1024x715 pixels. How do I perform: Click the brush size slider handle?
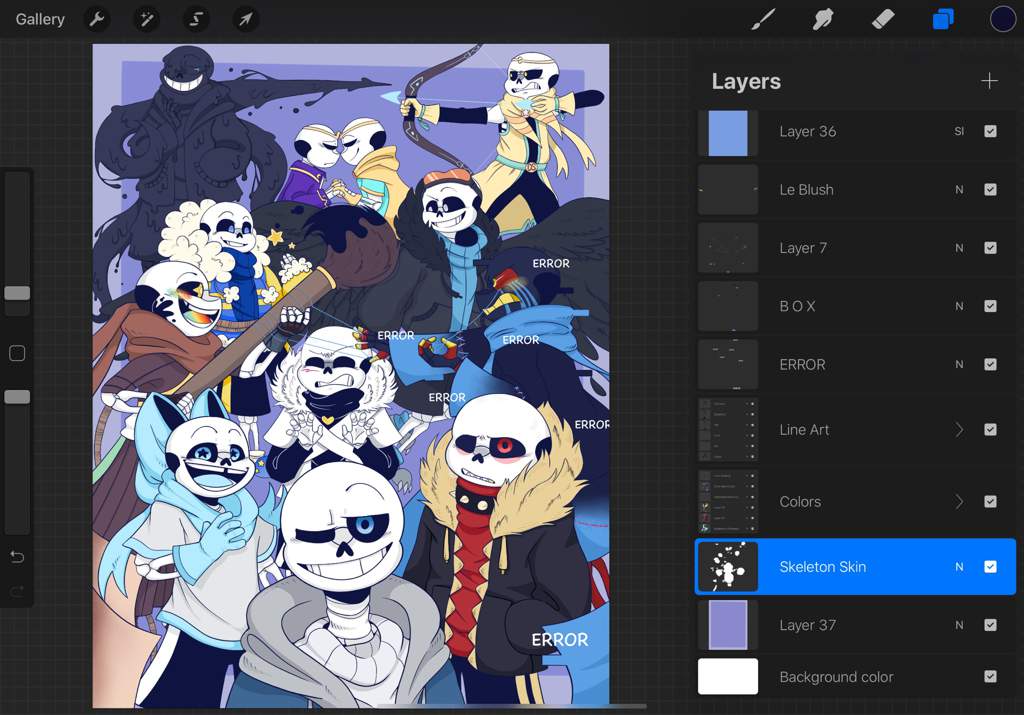click(18, 293)
